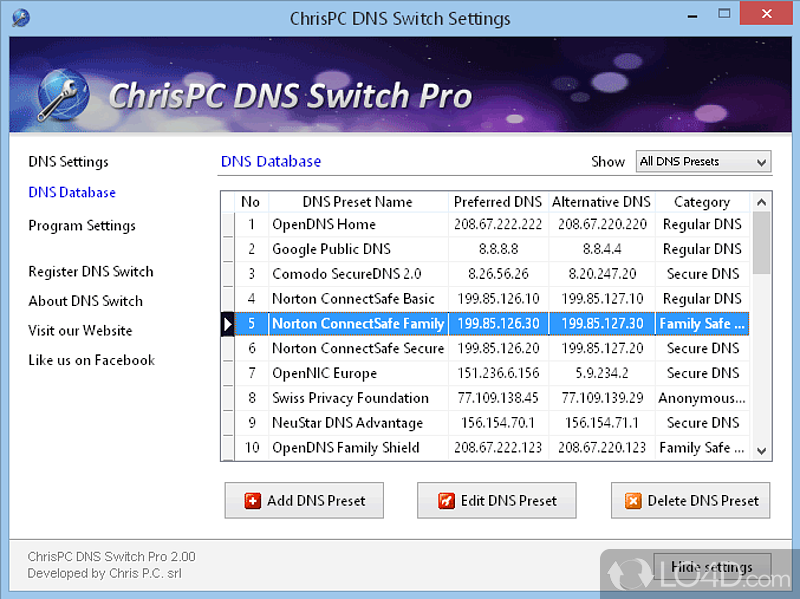
Task: Click the globe wrench logo in banner
Action: (63, 95)
